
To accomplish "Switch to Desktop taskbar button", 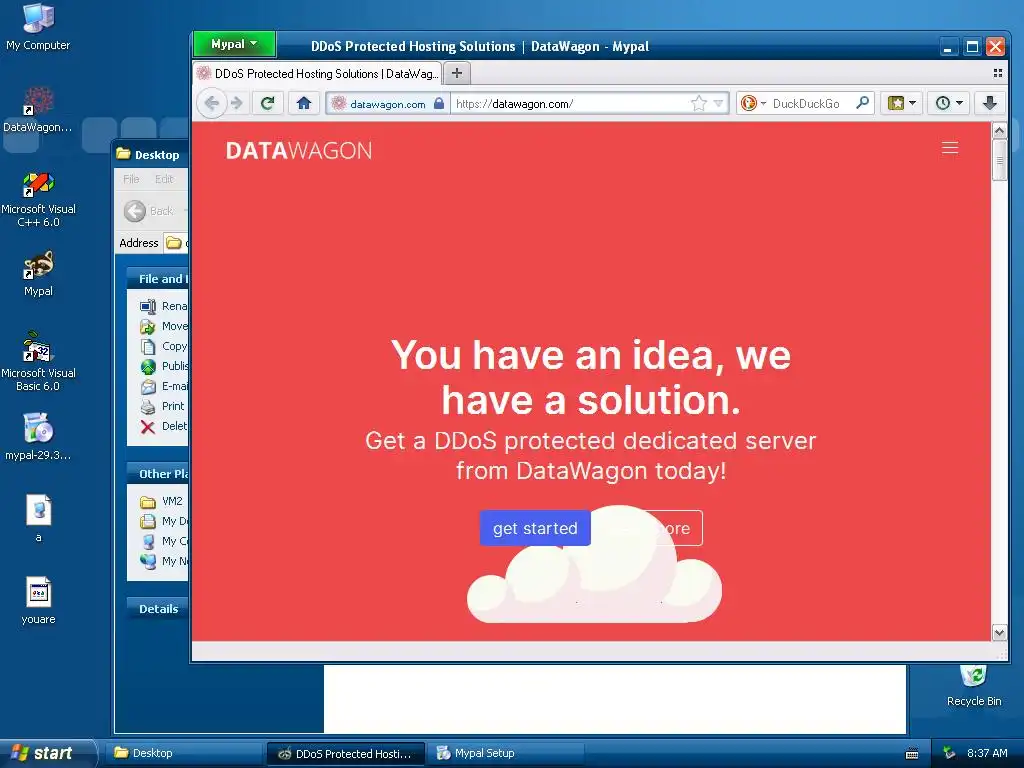I will tap(183, 753).
